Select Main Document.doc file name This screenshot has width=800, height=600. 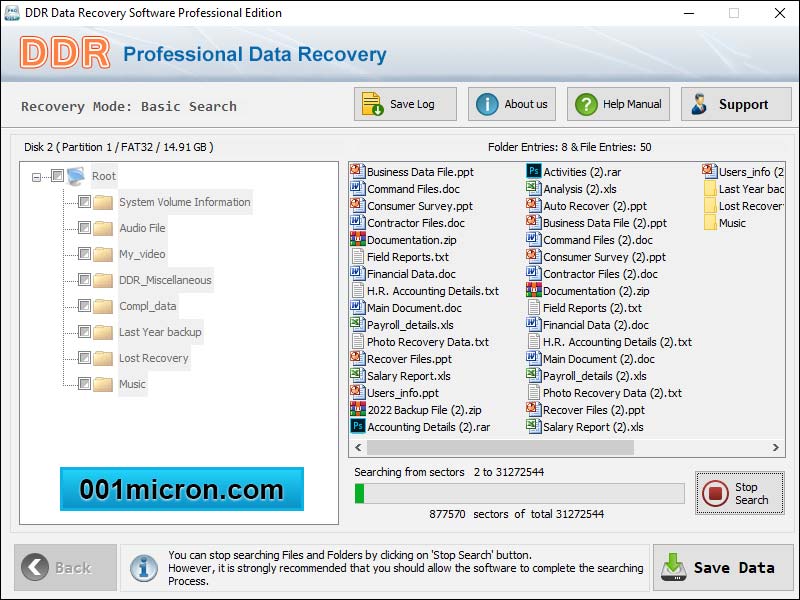coord(414,308)
